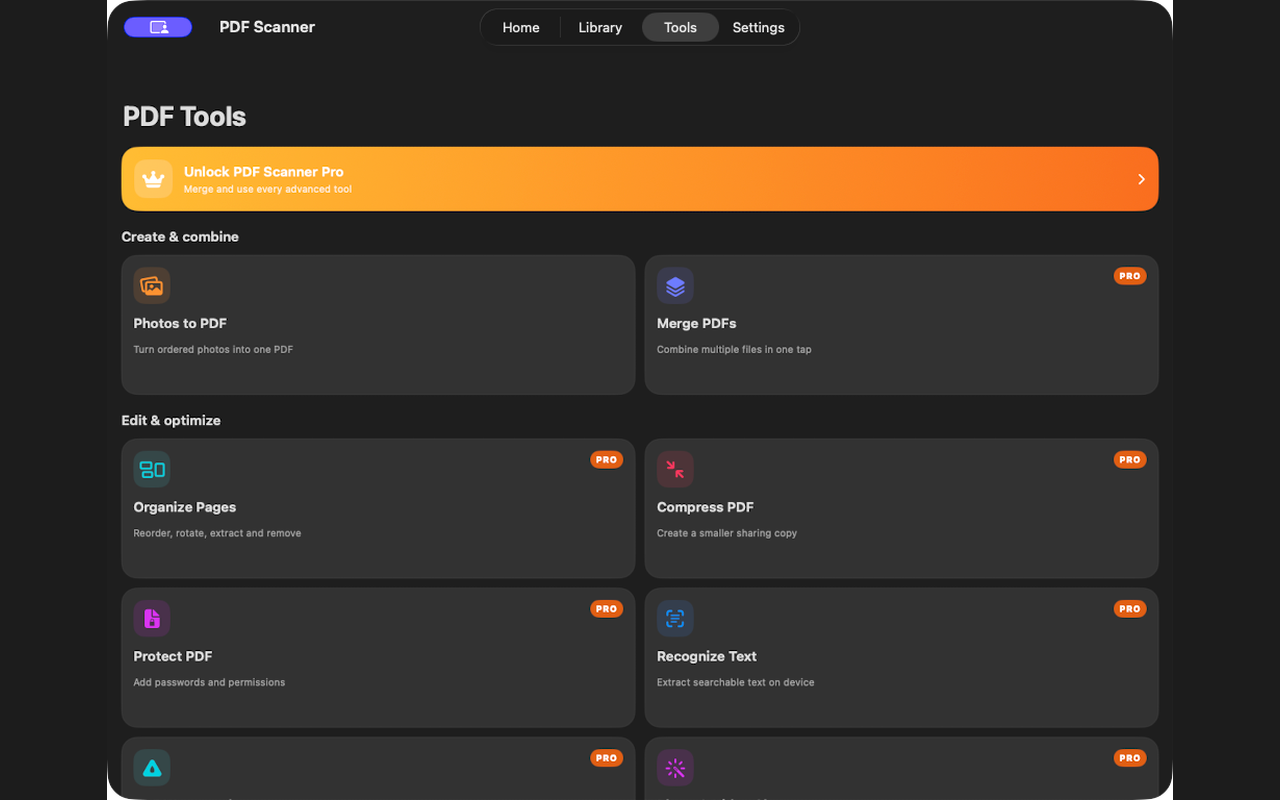Click the PDF Tools page heading
Viewport: 1280px width, 800px height.
pos(184,116)
